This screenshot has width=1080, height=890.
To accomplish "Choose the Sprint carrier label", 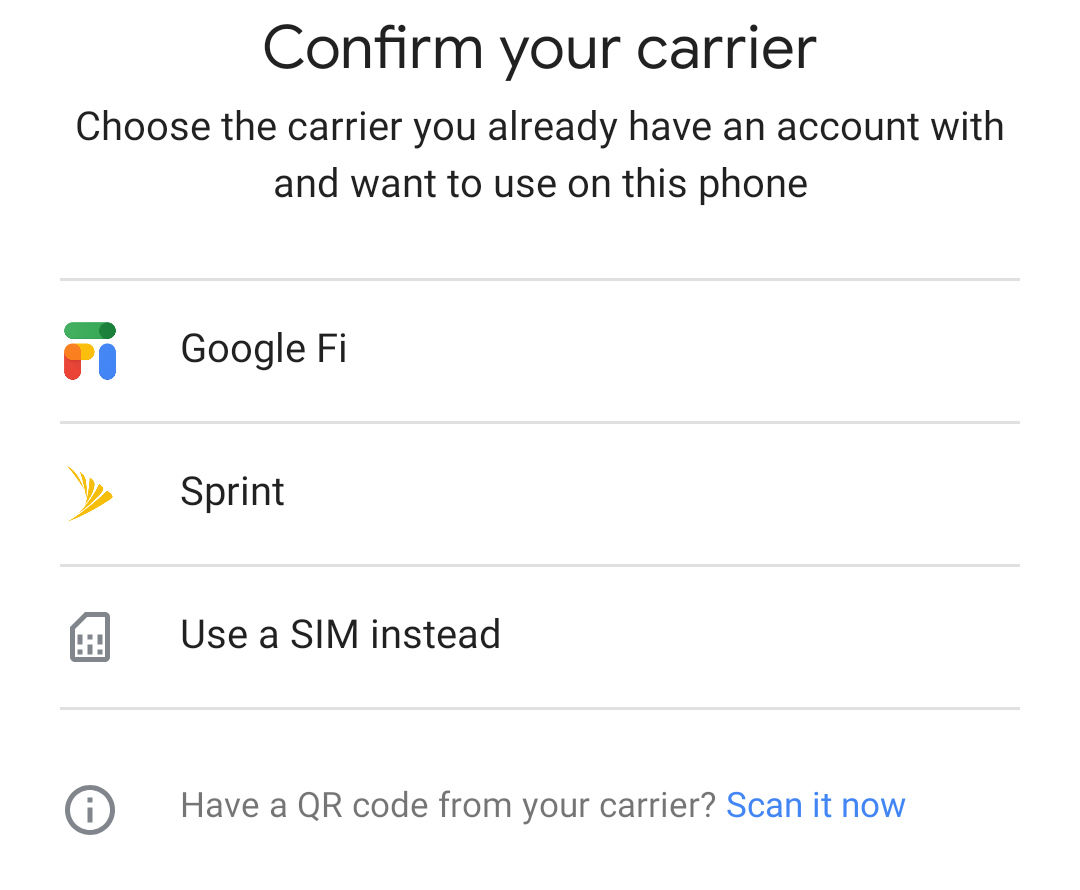I will tap(232, 492).
